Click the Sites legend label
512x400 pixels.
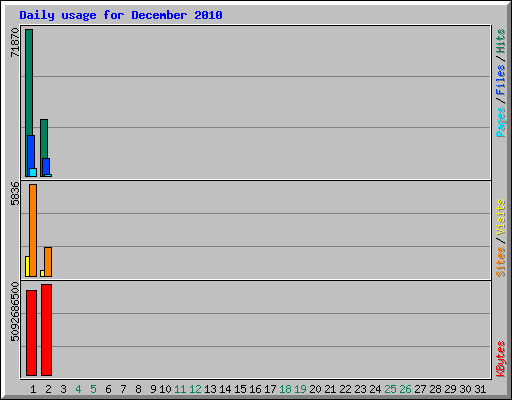click(x=501, y=262)
